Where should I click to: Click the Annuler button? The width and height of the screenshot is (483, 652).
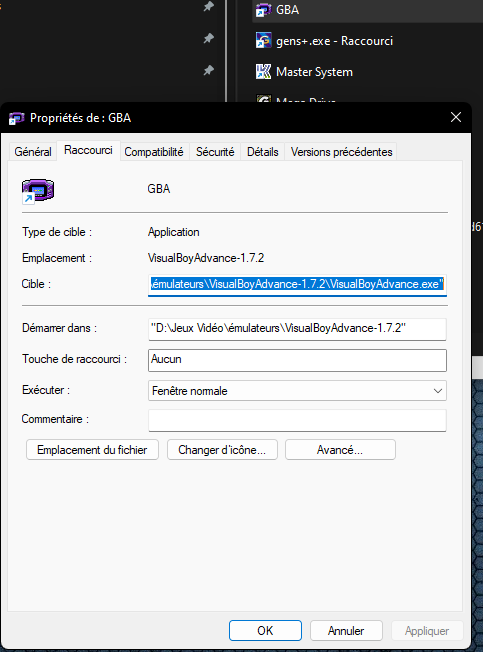coord(346,631)
